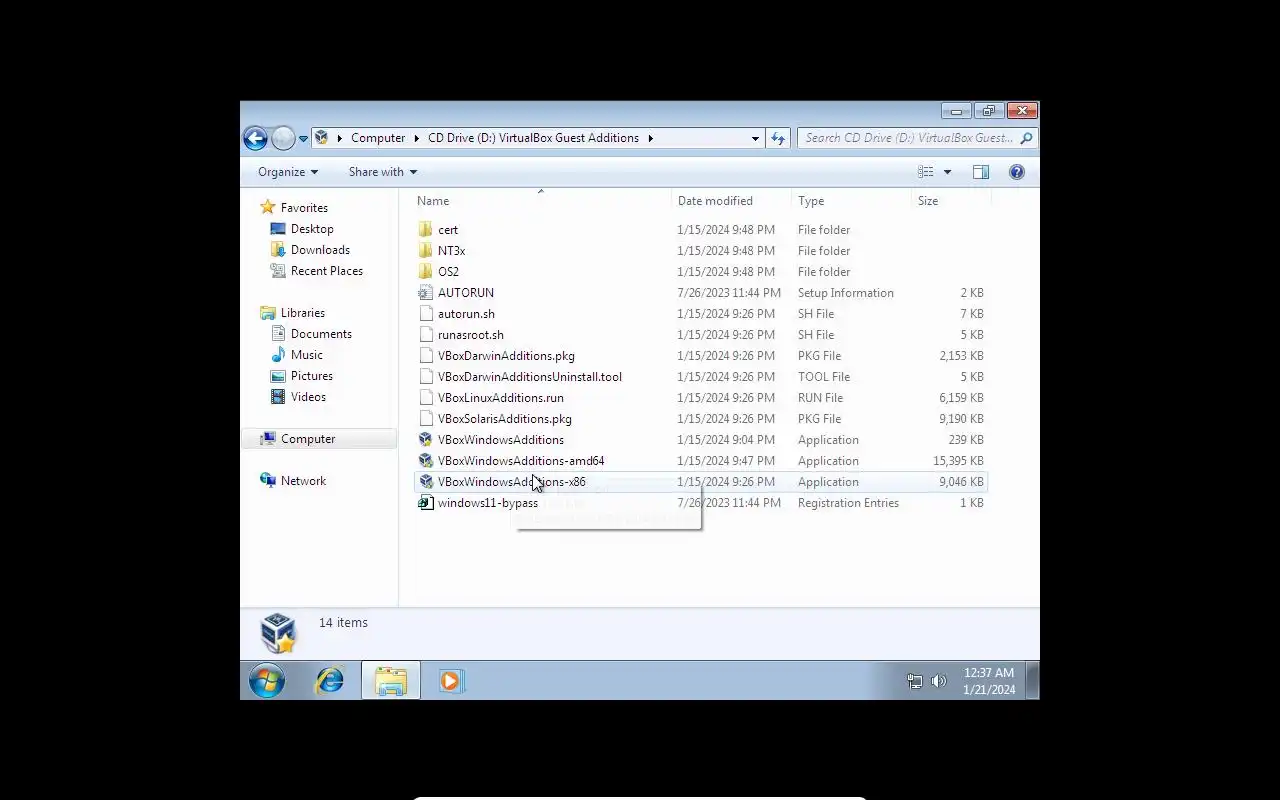Click the Setup Information type cell
The image size is (1280, 800).
tap(846, 293)
